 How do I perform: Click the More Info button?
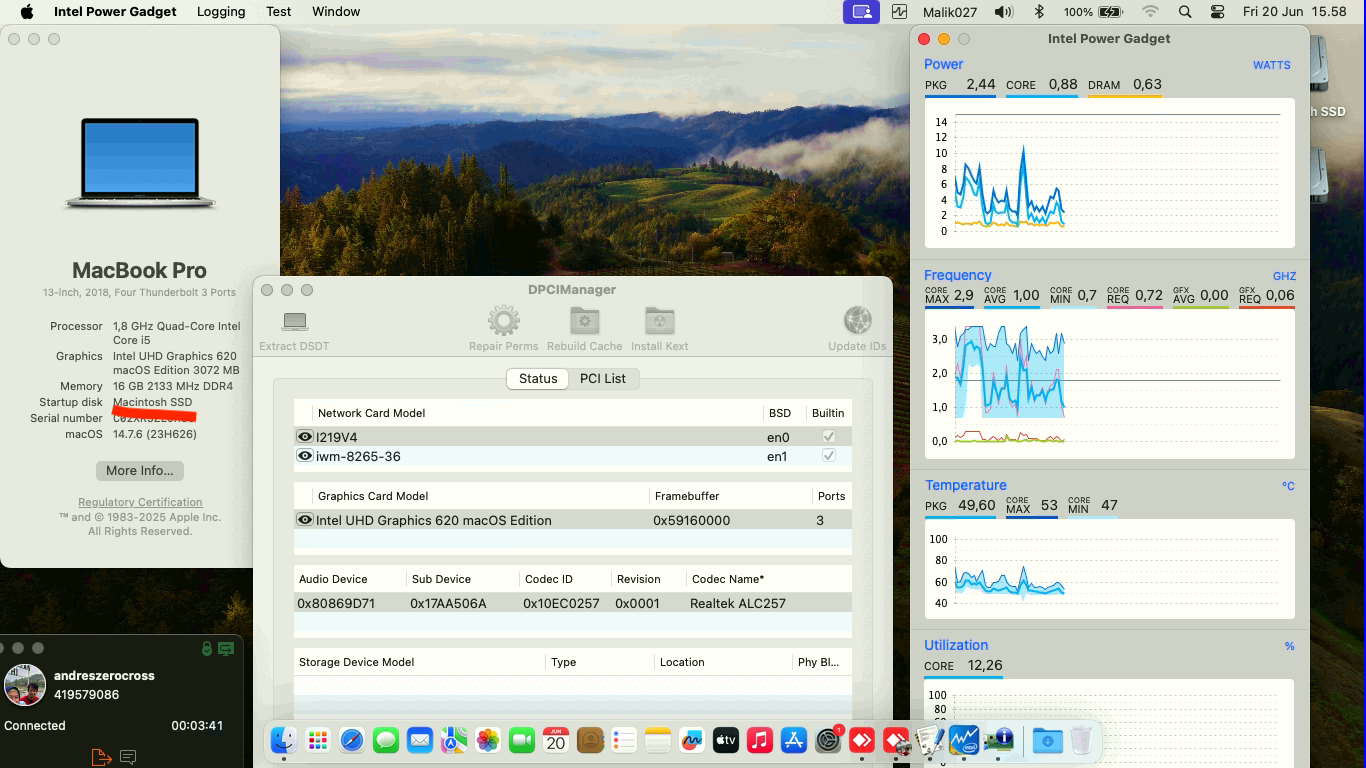pyautogui.click(x=139, y=470)
